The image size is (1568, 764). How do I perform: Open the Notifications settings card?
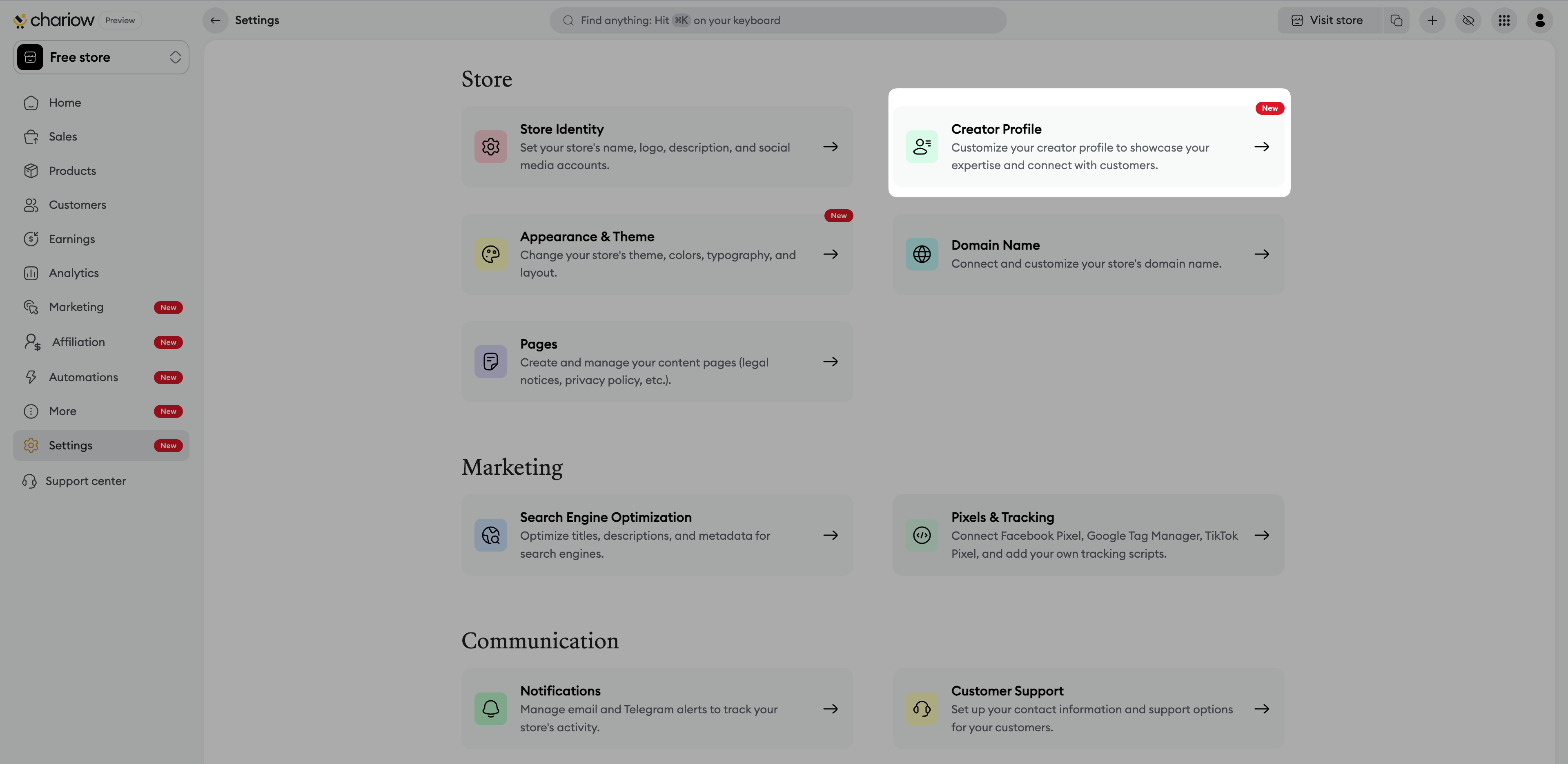[x=657, y=708]
